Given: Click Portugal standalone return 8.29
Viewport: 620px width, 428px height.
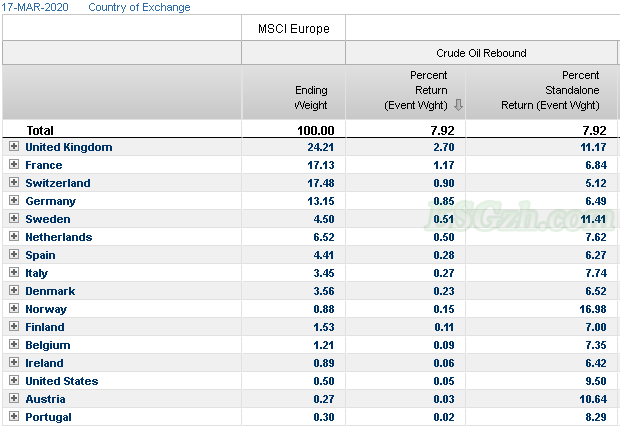Looking at the screenshot, I should [596, 417].
